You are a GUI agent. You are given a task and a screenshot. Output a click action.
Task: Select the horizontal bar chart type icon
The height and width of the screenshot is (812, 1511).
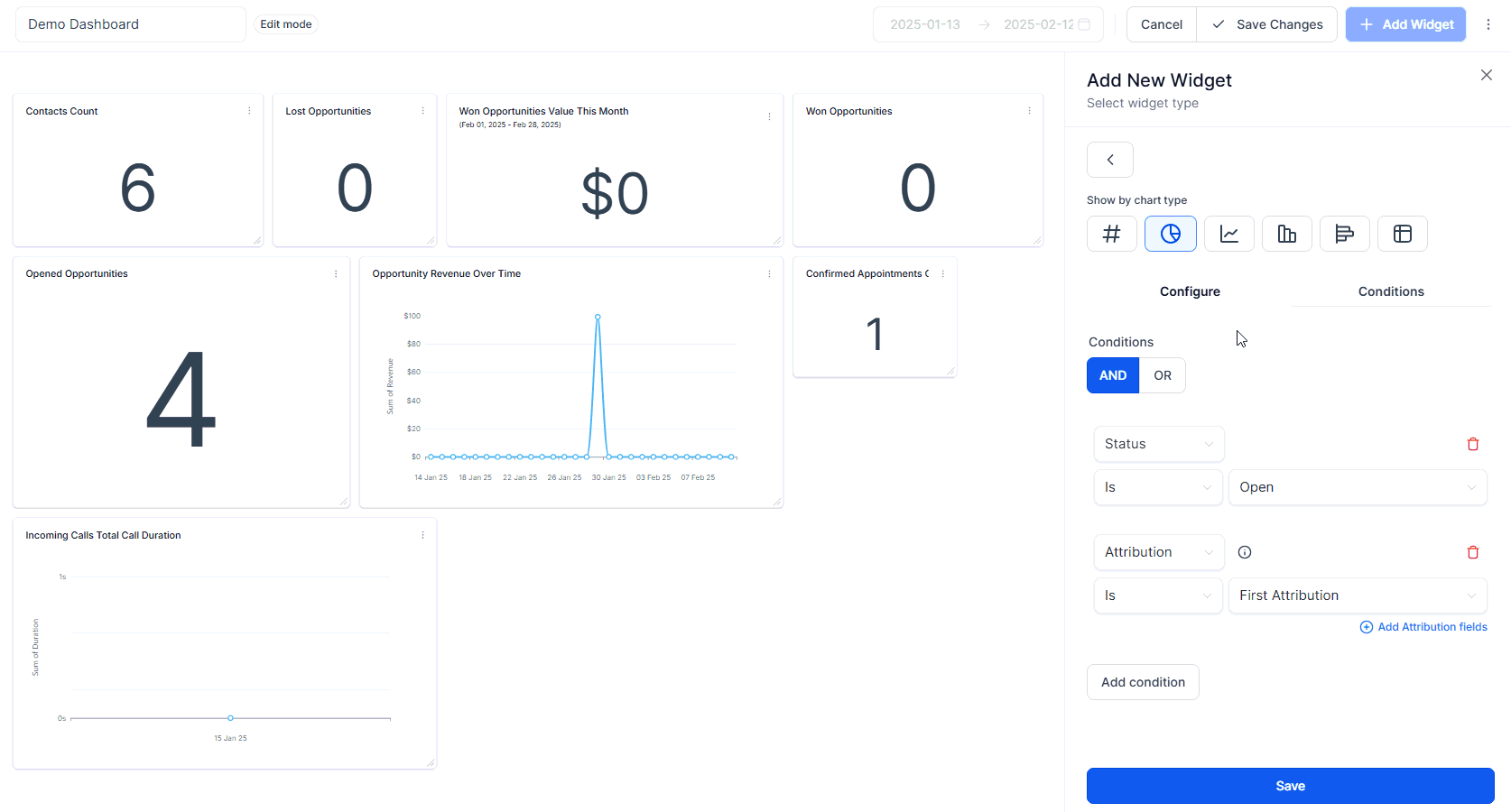click(1345, 234)
